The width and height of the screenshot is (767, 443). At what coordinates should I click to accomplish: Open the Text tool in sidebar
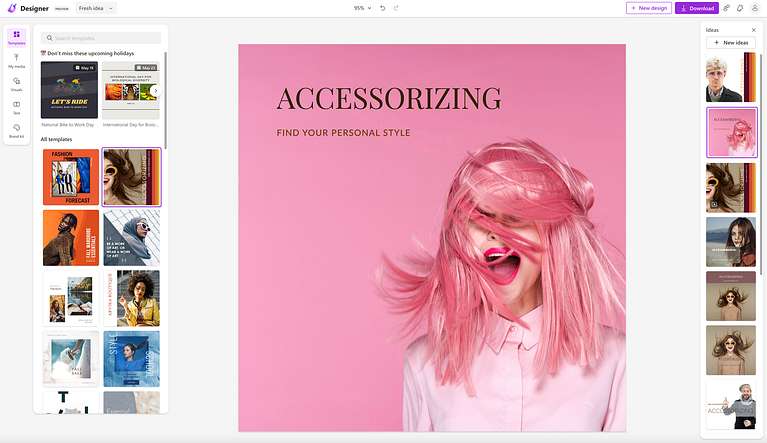coord(17,107)
